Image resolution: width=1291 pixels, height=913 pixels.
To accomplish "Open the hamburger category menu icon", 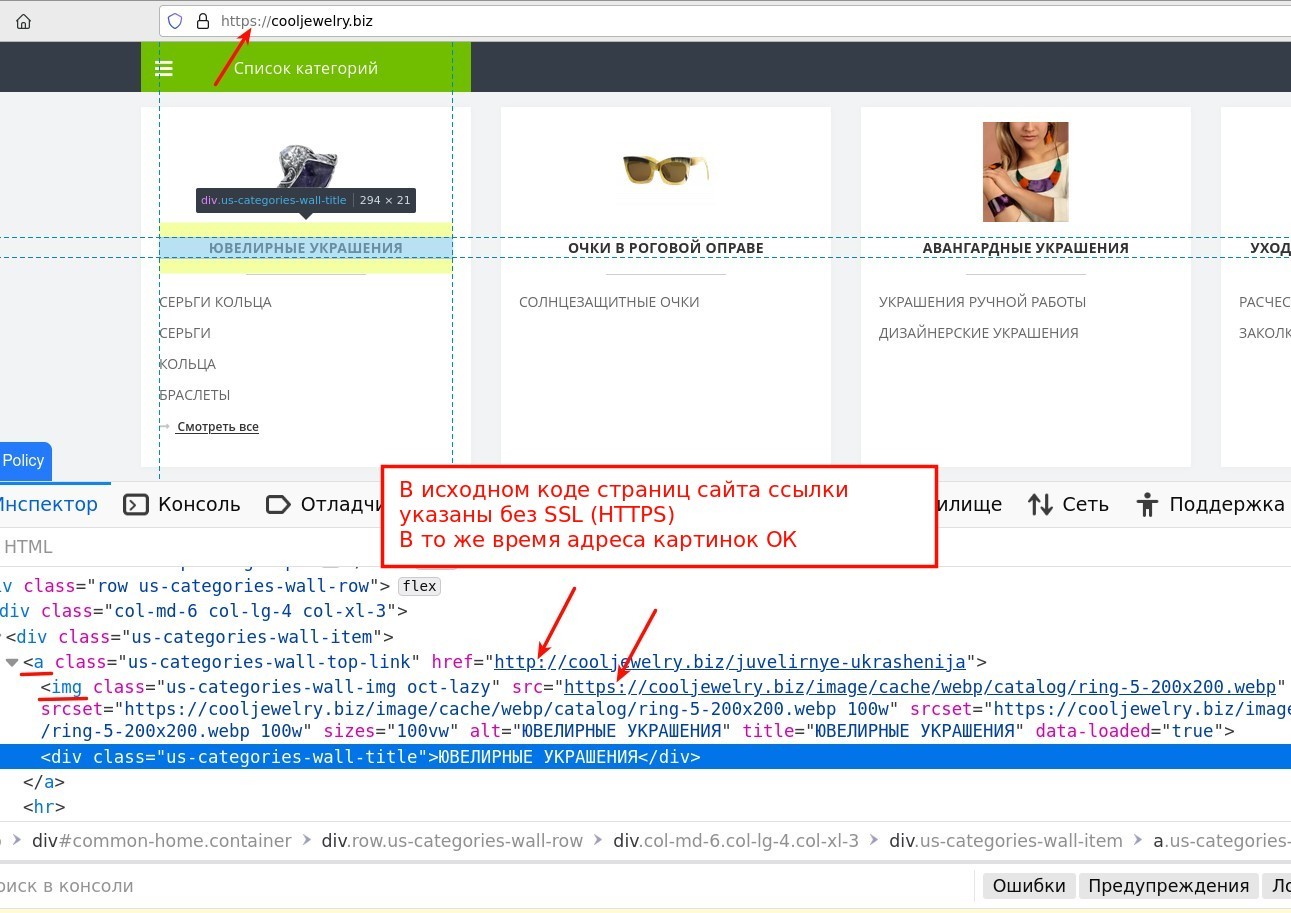I will pos(164,68).
